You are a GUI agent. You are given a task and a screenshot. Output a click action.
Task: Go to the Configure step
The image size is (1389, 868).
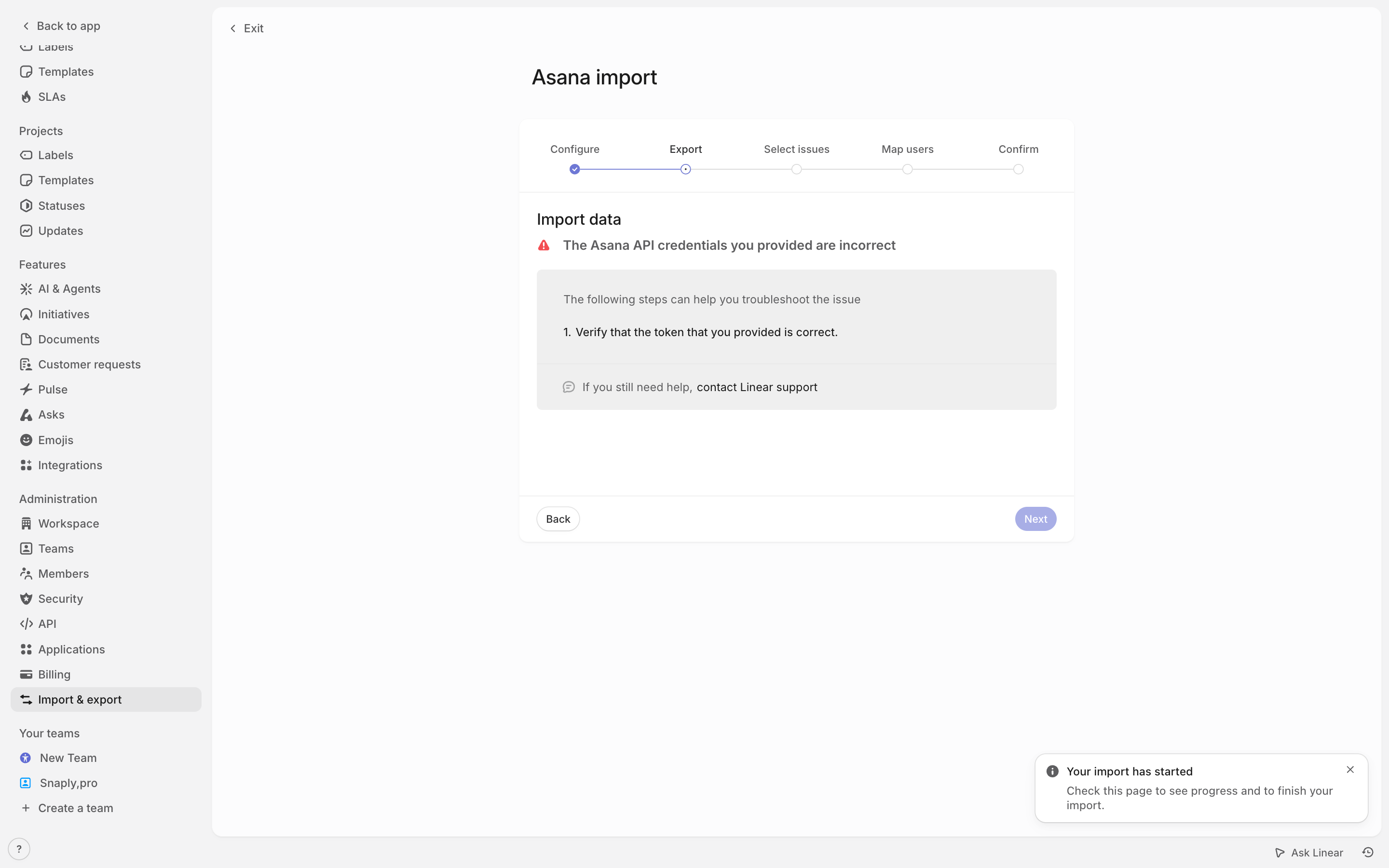coord(574,169)
